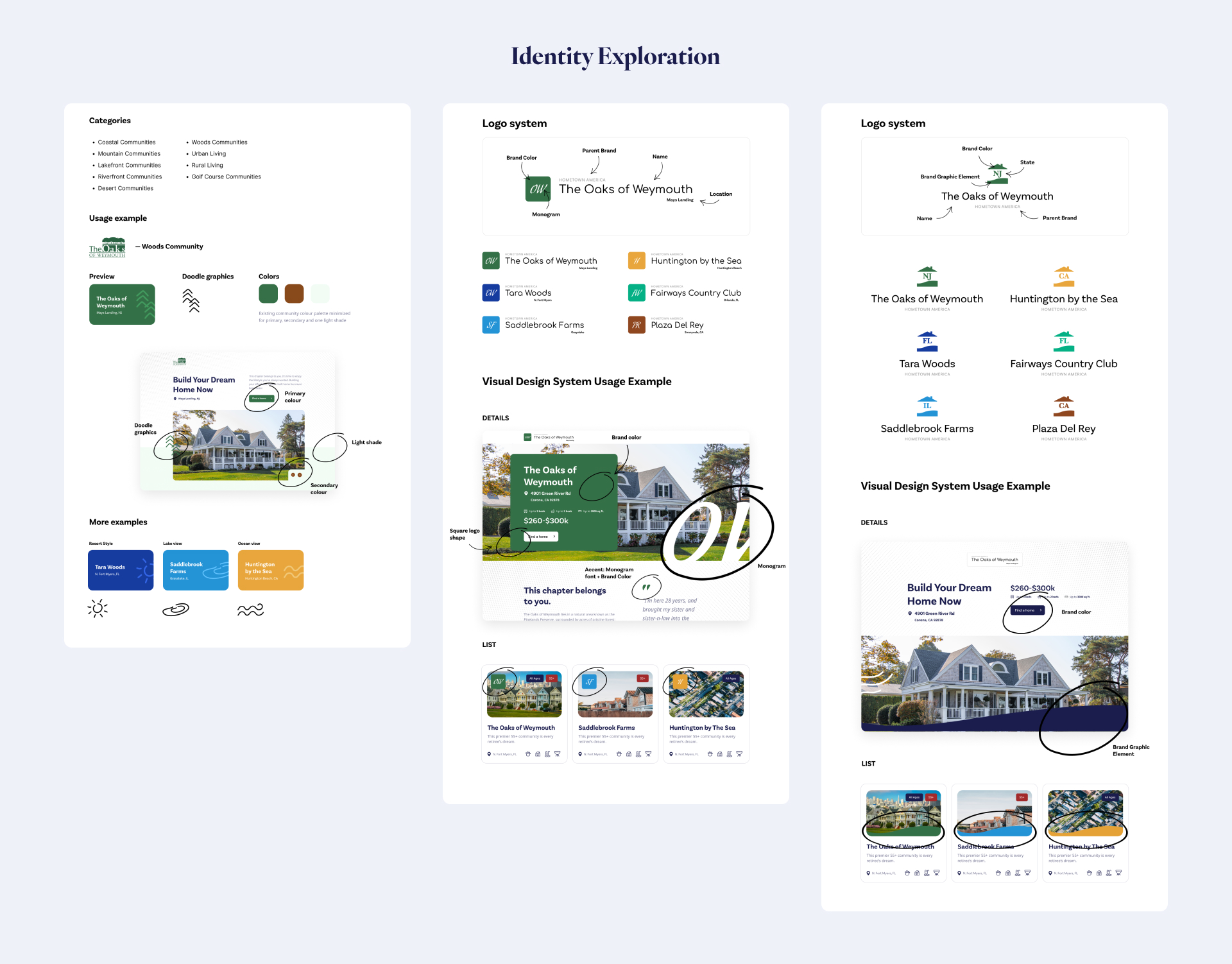1232x964 pixels.
Task: Click the brown Plaza Del Rey monogram
Action: click(x=637, y=325)
